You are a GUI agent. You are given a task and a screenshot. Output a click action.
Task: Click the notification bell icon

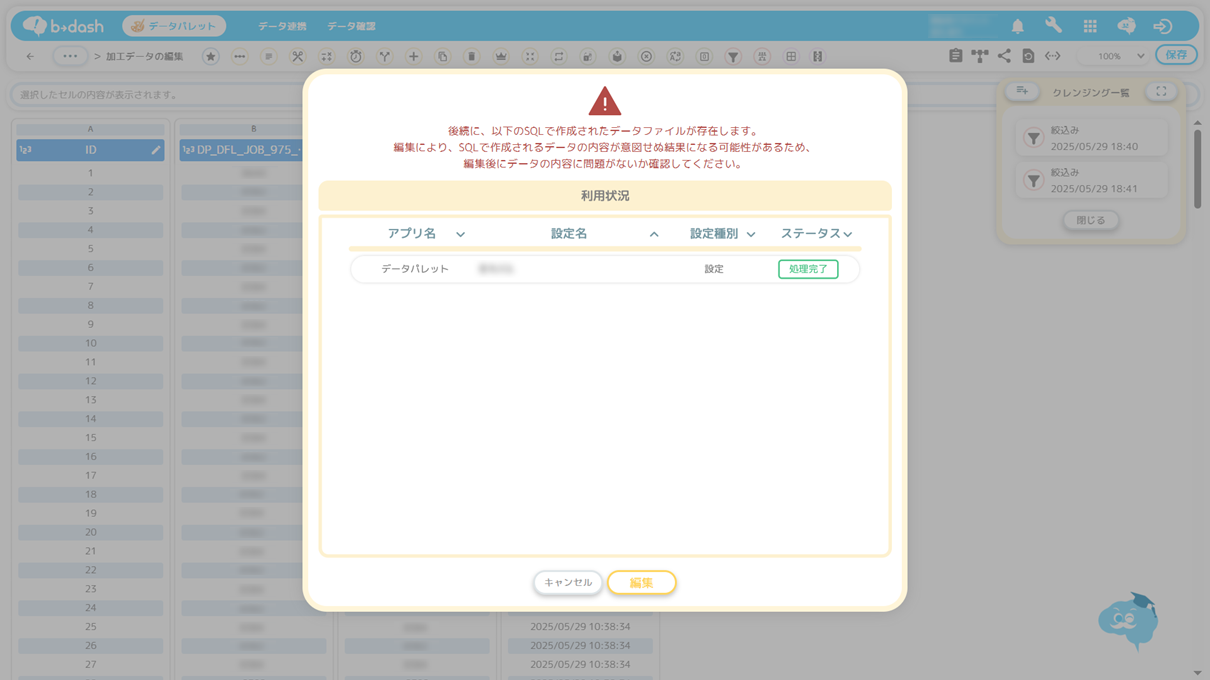[x=1017, y=26]
